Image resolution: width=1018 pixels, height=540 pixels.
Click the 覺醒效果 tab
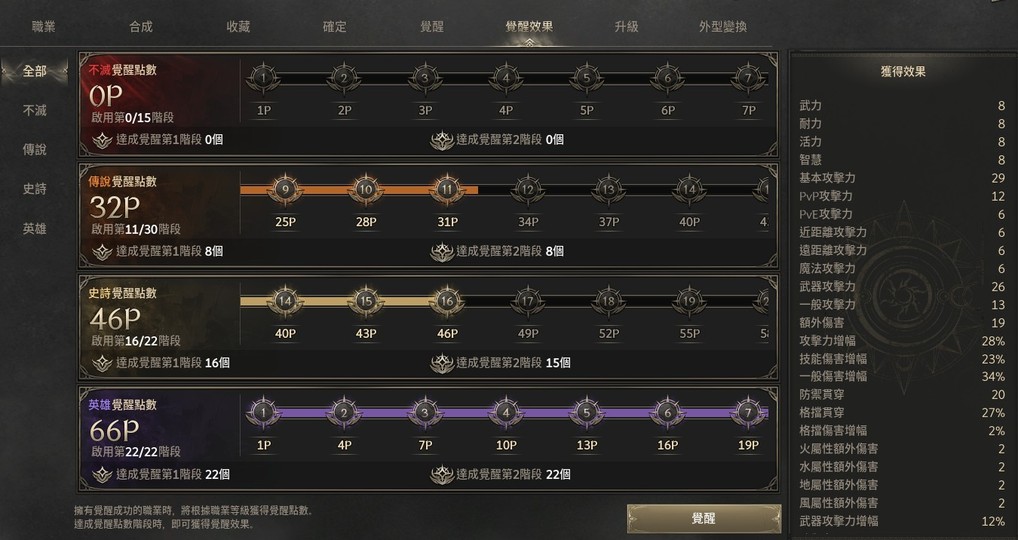click(x=529, y=27)
